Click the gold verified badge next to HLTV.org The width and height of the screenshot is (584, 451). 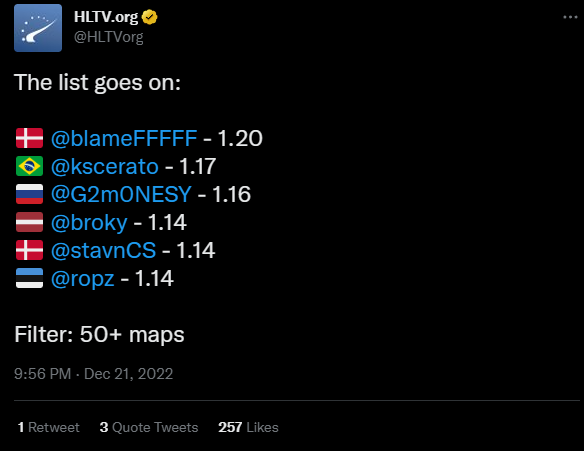tap(150, 17)
